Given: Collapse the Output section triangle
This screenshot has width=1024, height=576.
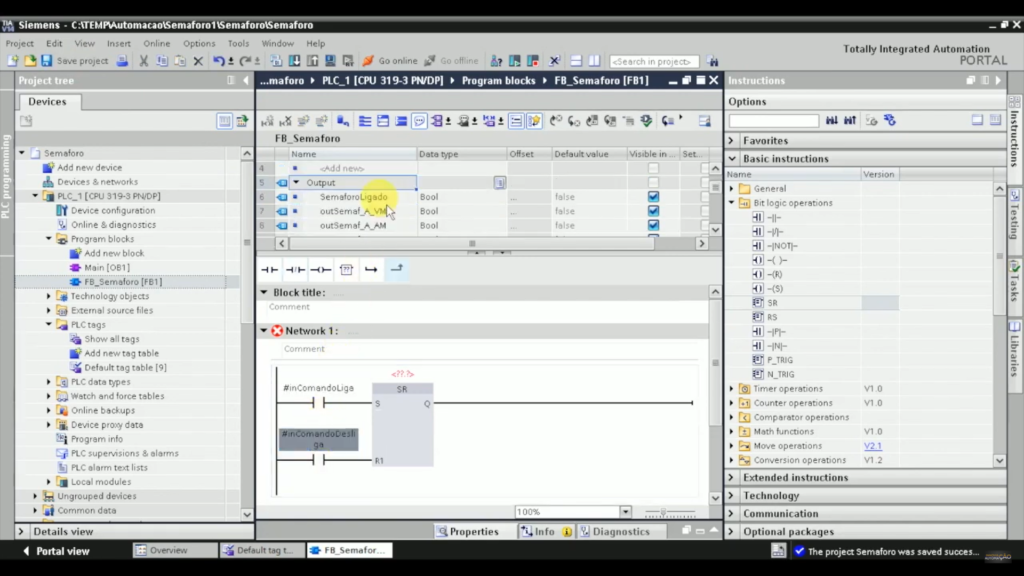Looking at the screenshot, I should [x=296, y=182].
